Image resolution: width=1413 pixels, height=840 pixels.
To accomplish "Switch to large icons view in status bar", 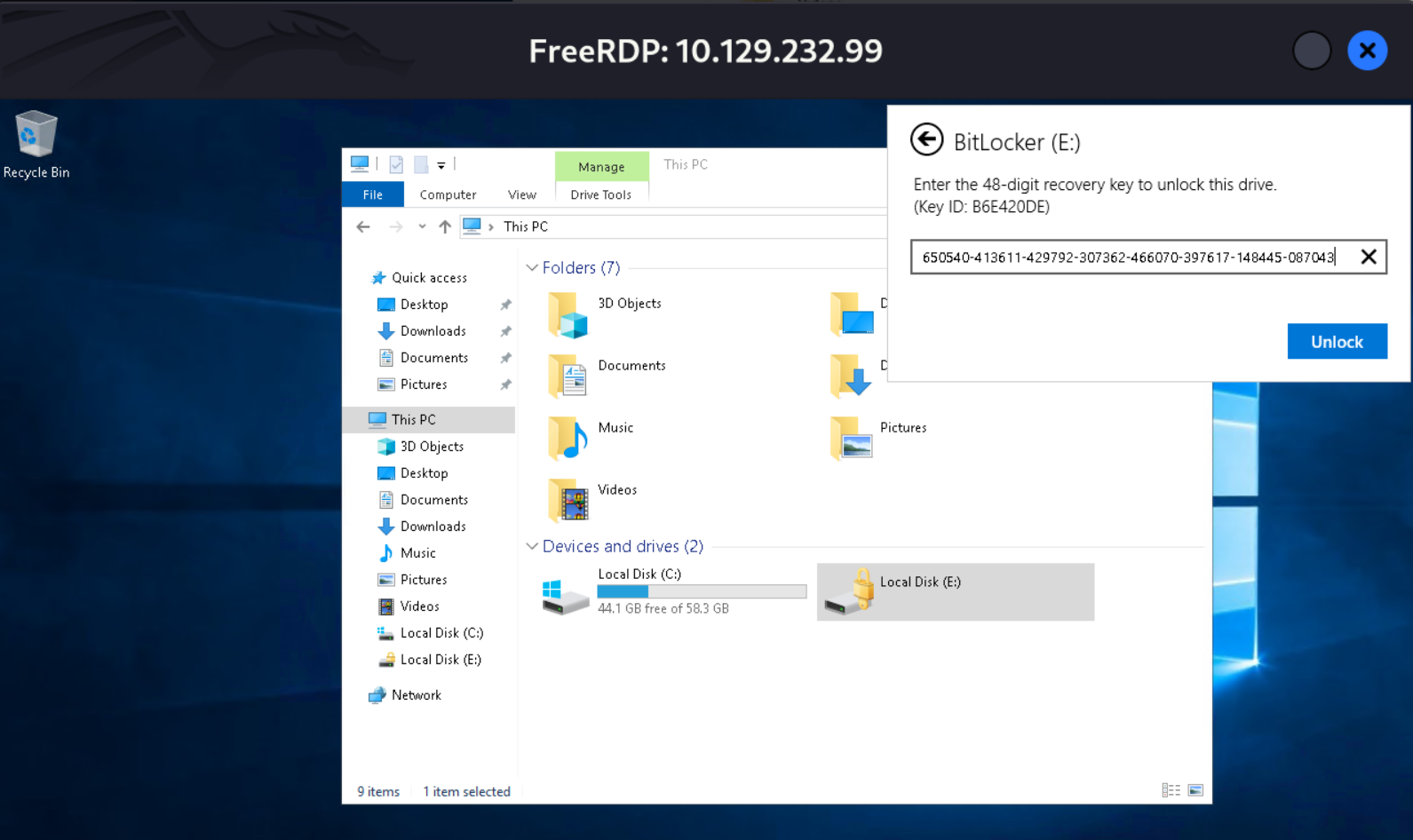I will point(1195,790).
